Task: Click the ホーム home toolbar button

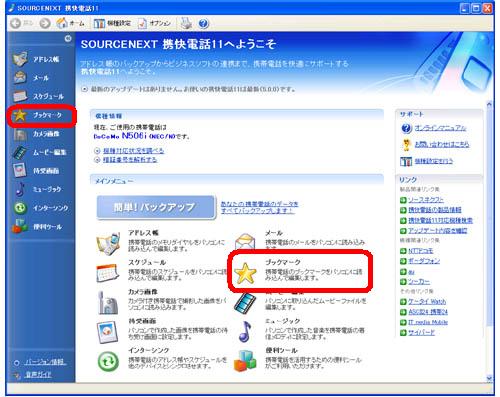Action: click(x=70, y=23)
